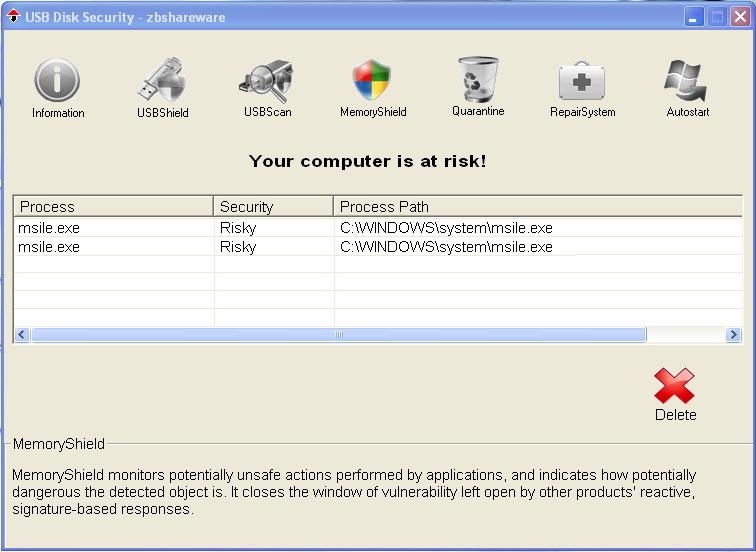Screen dimensions: 756x552
Task: Click Risky status in the first row
Action: (x=238, y=228)
